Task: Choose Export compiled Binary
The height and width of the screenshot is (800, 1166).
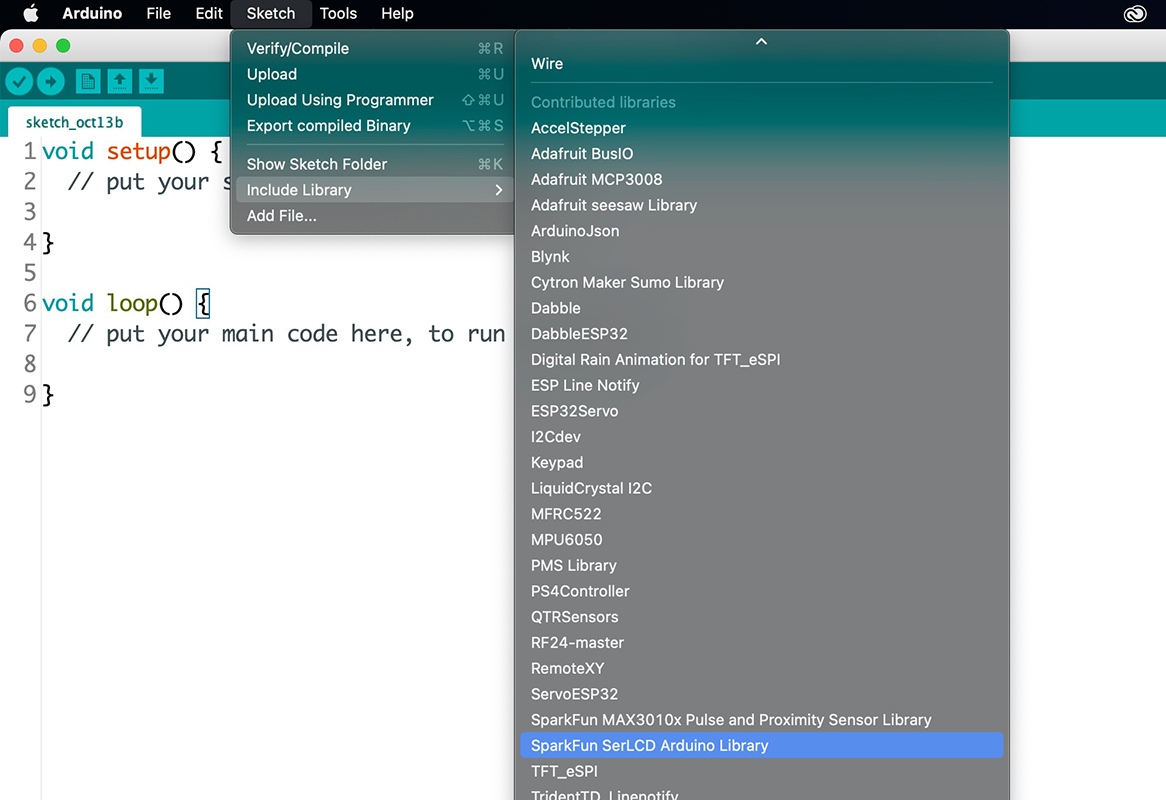Action: tap(374, 126)
